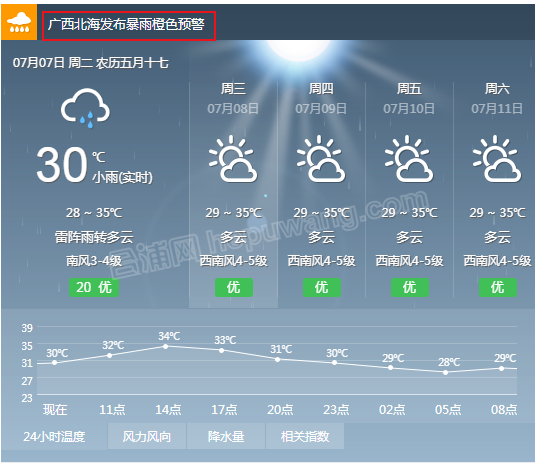
Task: Click the 20点 time axis label
Action: (x=280, y=409)
